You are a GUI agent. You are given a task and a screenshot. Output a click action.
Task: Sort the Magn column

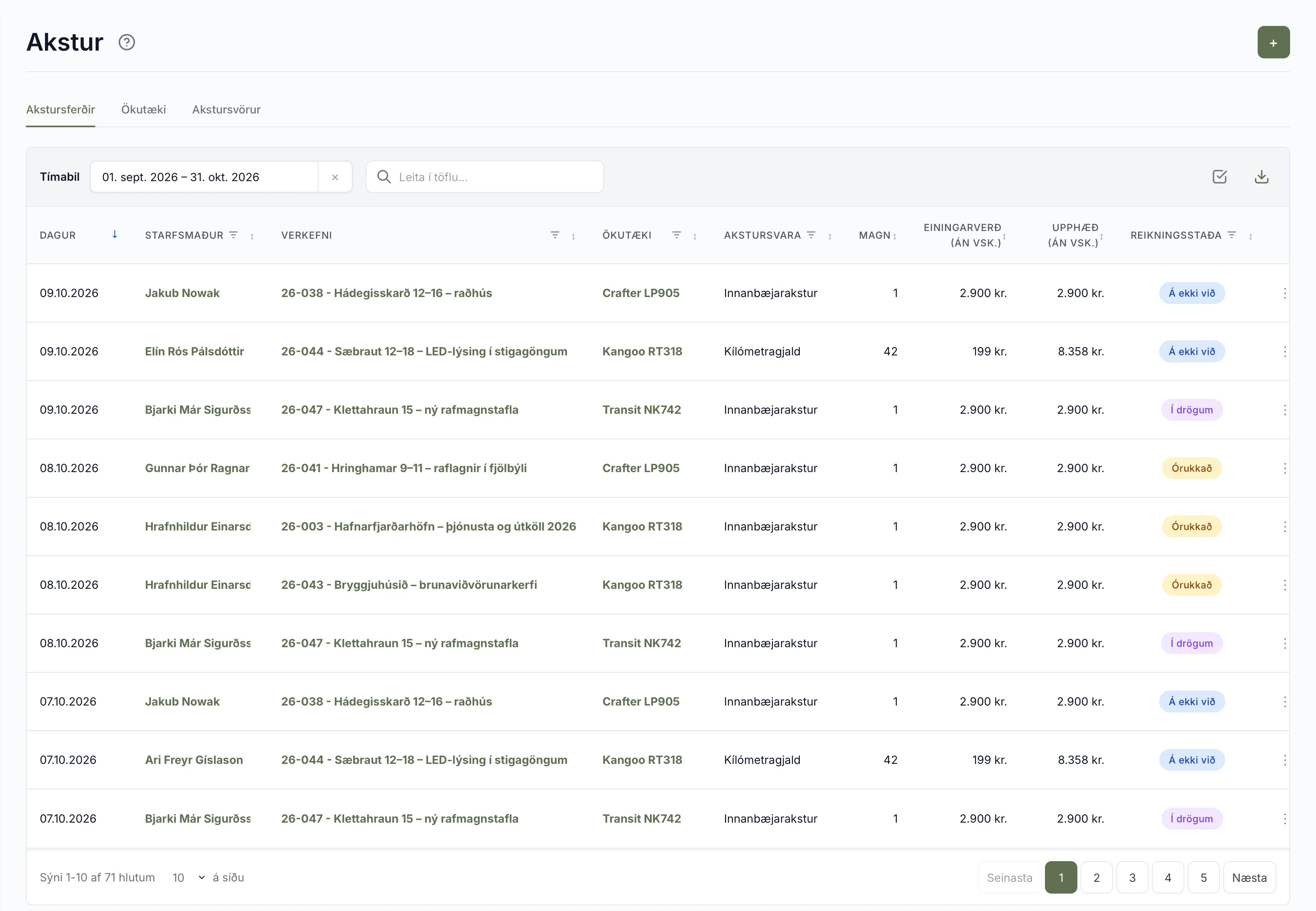coord(894,236)
